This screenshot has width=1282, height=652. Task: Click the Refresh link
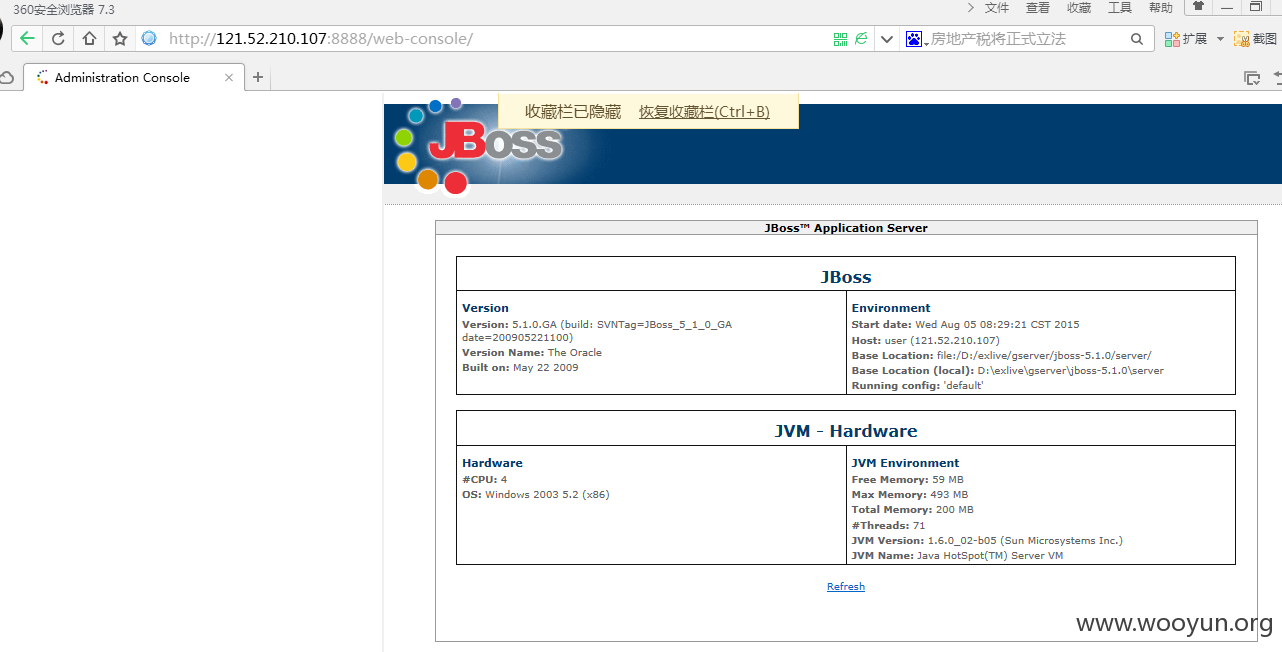[846, 587]
